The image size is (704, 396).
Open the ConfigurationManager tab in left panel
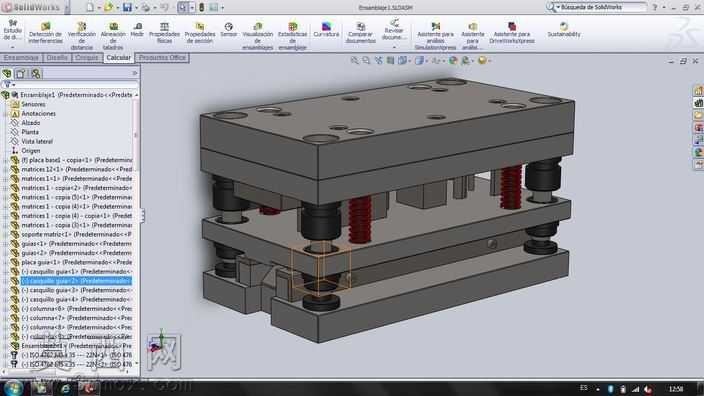pos(35,73)
